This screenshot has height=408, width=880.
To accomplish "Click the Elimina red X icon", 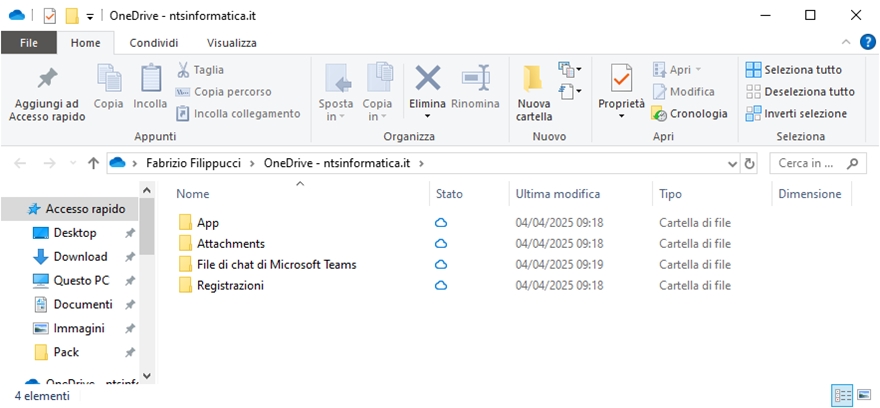I will [x=427, y=77].
